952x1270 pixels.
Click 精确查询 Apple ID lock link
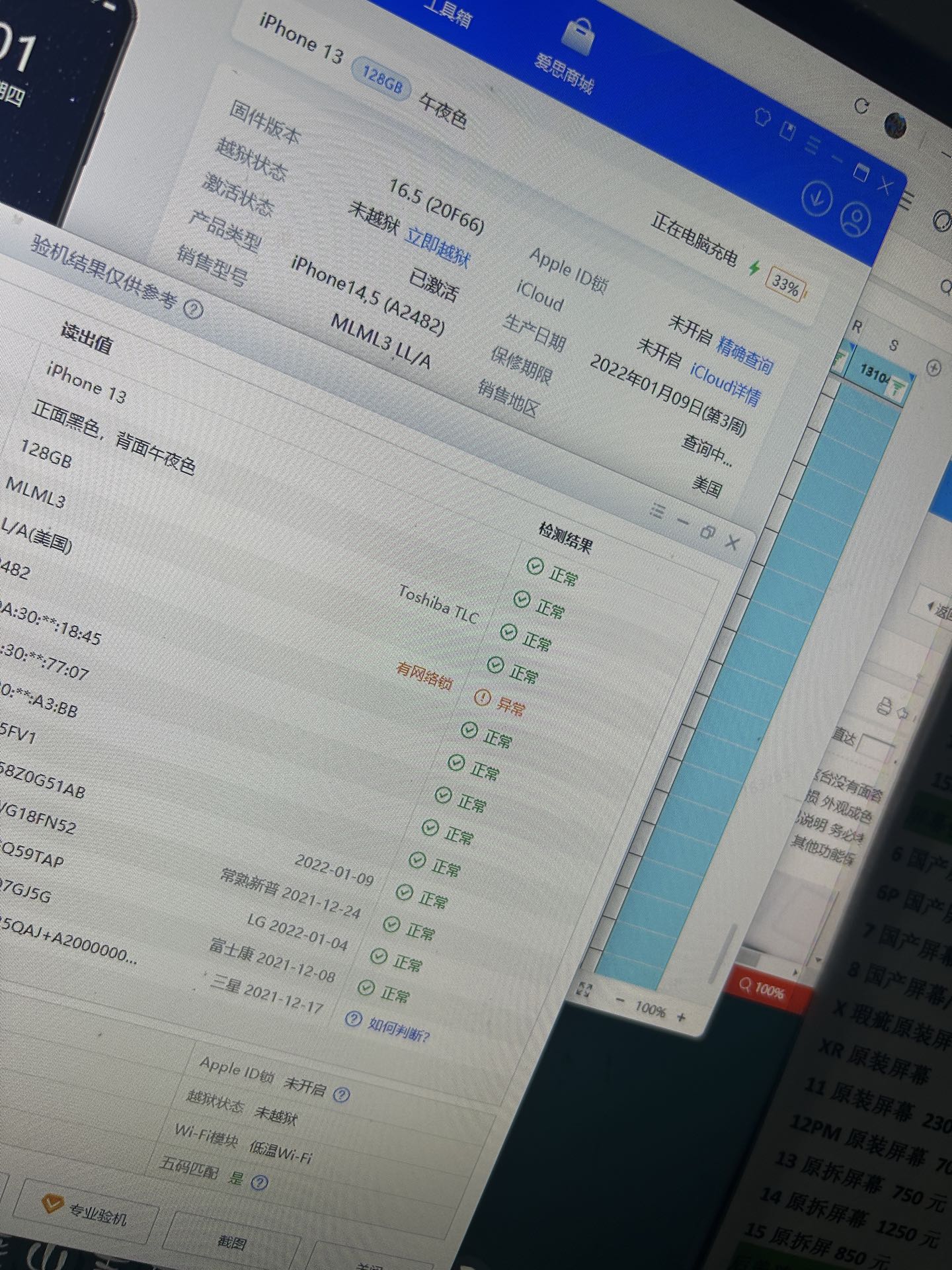(x=745, y=354)
